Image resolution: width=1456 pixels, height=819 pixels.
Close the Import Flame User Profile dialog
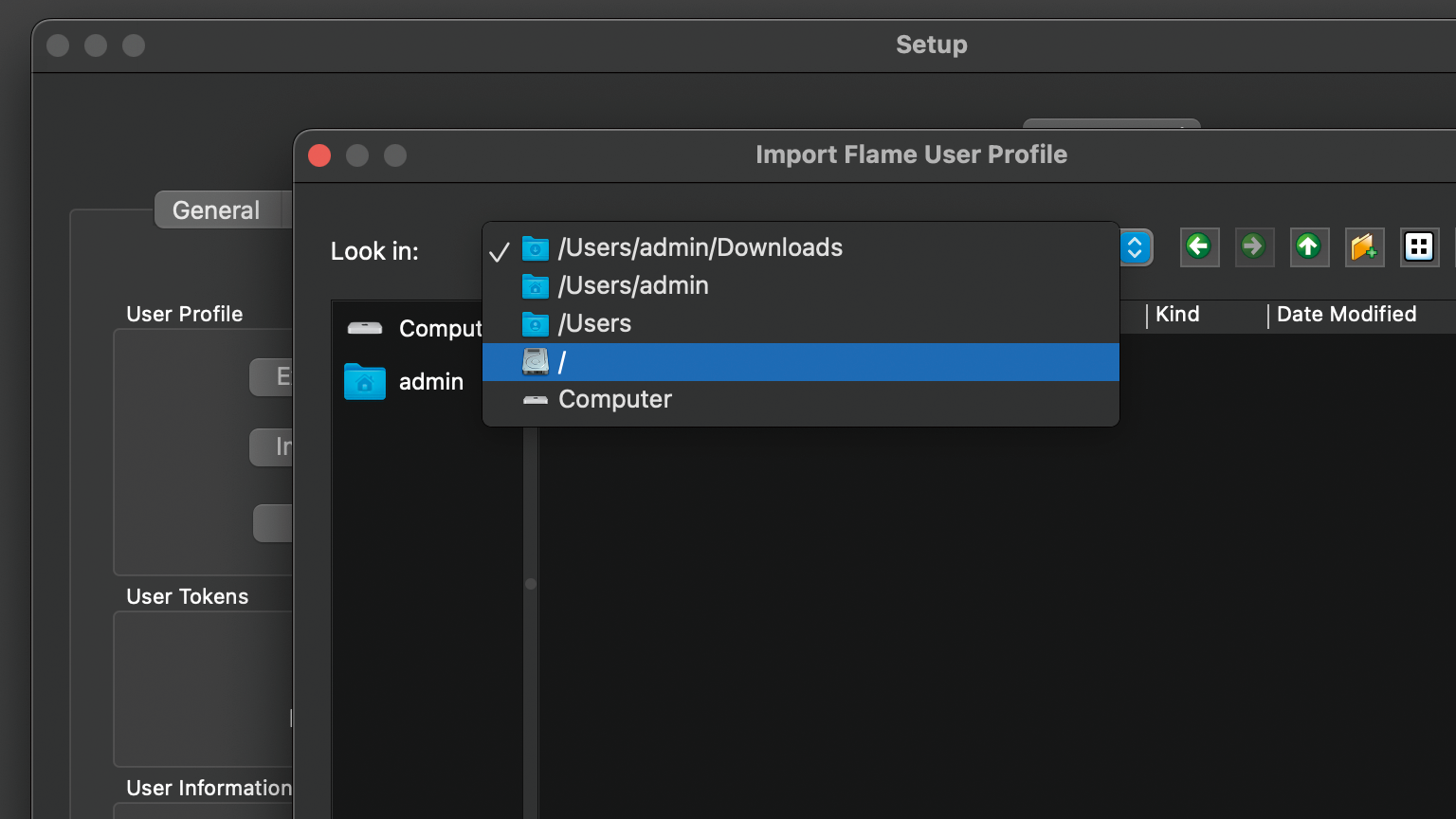coord(319,155)
